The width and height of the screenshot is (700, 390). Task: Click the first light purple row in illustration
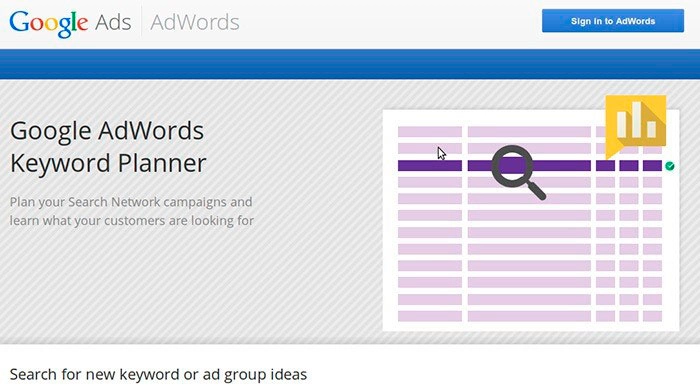click(530, 132)
